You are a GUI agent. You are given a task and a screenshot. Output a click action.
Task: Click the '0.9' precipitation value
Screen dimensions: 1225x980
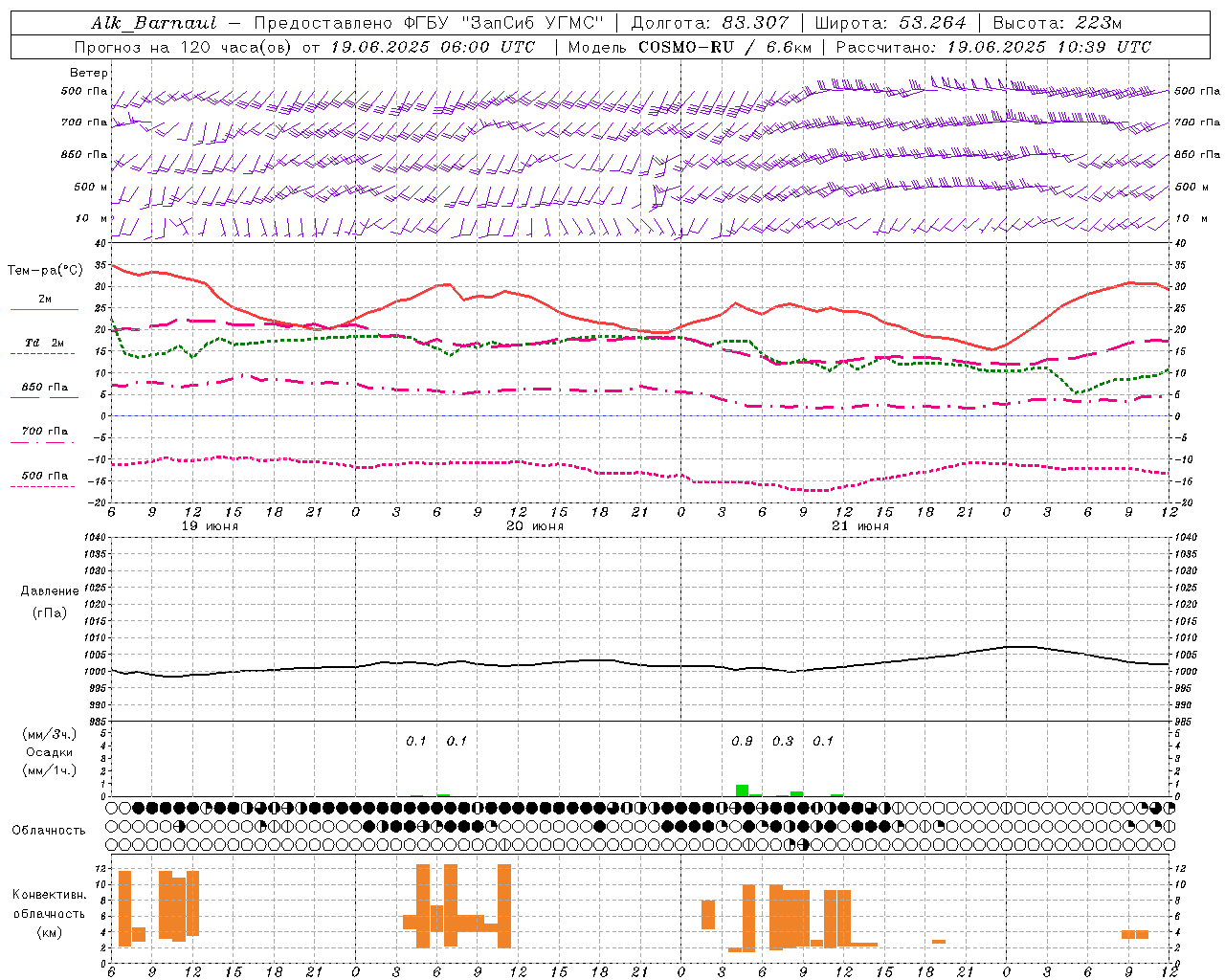pos(742,741)
